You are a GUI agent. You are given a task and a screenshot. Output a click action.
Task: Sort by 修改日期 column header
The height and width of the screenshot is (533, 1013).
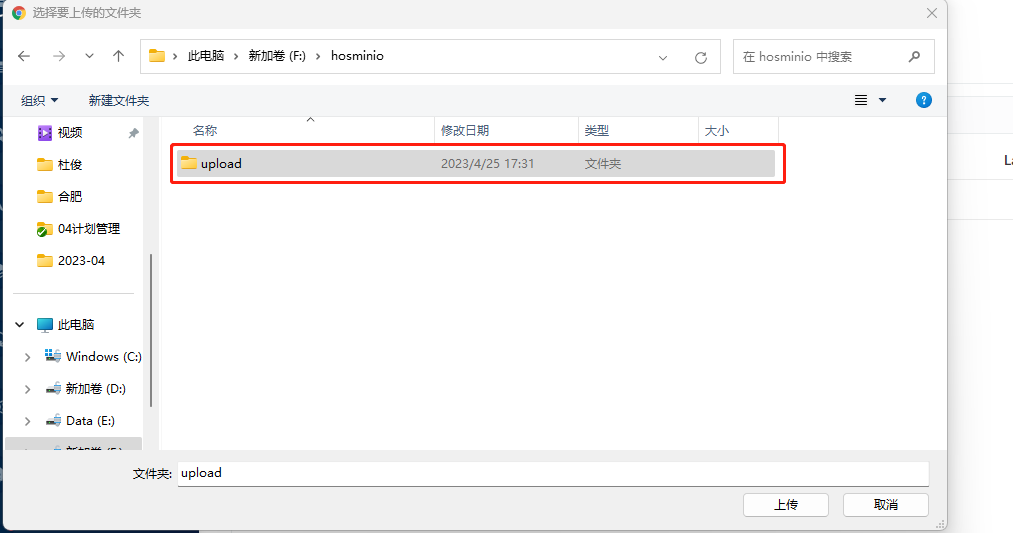click(465, 131)
